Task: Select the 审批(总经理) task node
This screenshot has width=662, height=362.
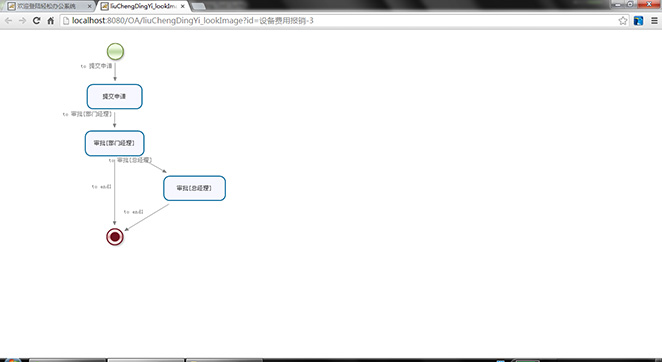Action: [x=194, y=188]
